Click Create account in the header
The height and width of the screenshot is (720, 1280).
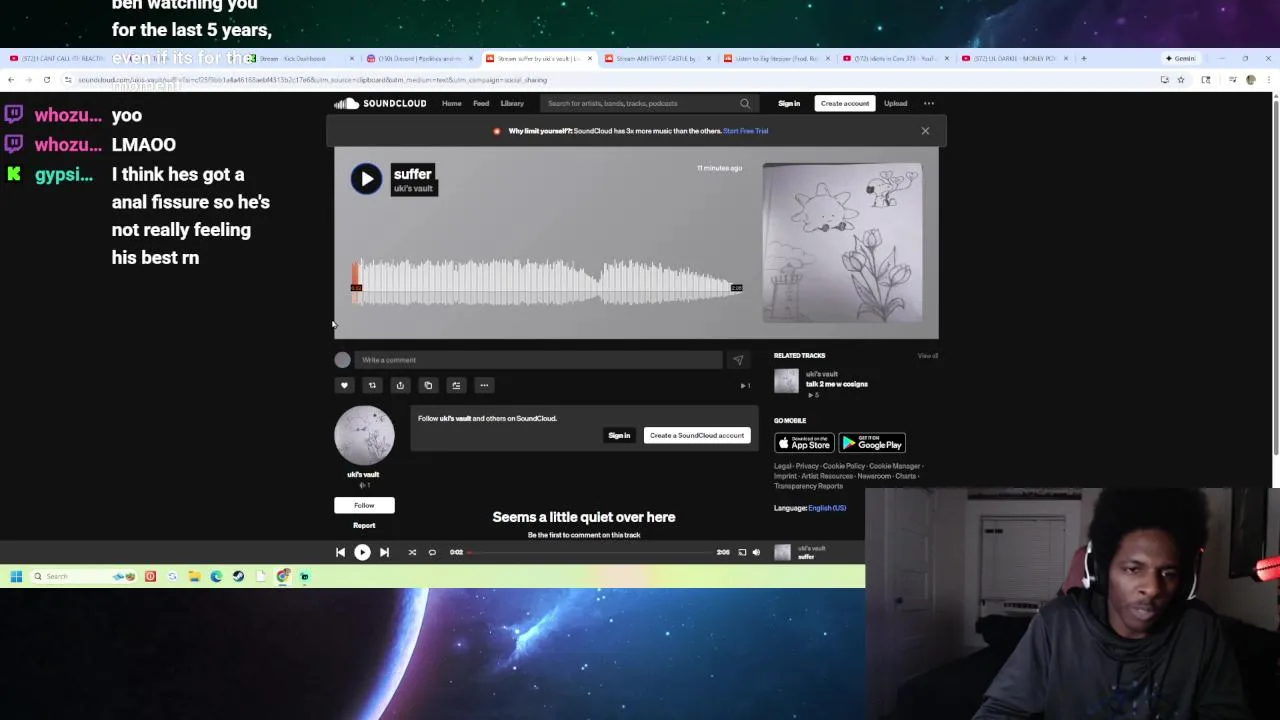(x=845, y=103)
